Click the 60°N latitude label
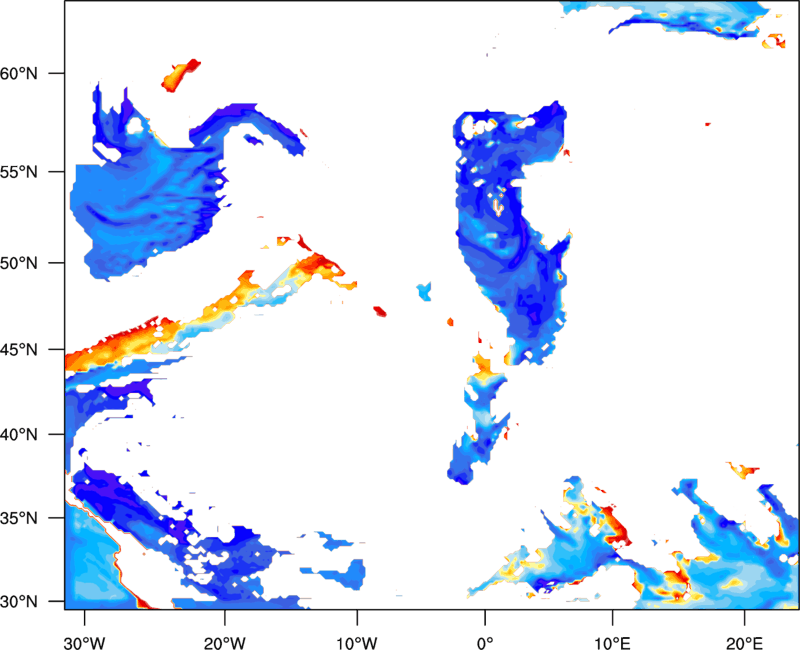Screen dimensions: 800x650 pyautogui.click(x=18, y=74)
